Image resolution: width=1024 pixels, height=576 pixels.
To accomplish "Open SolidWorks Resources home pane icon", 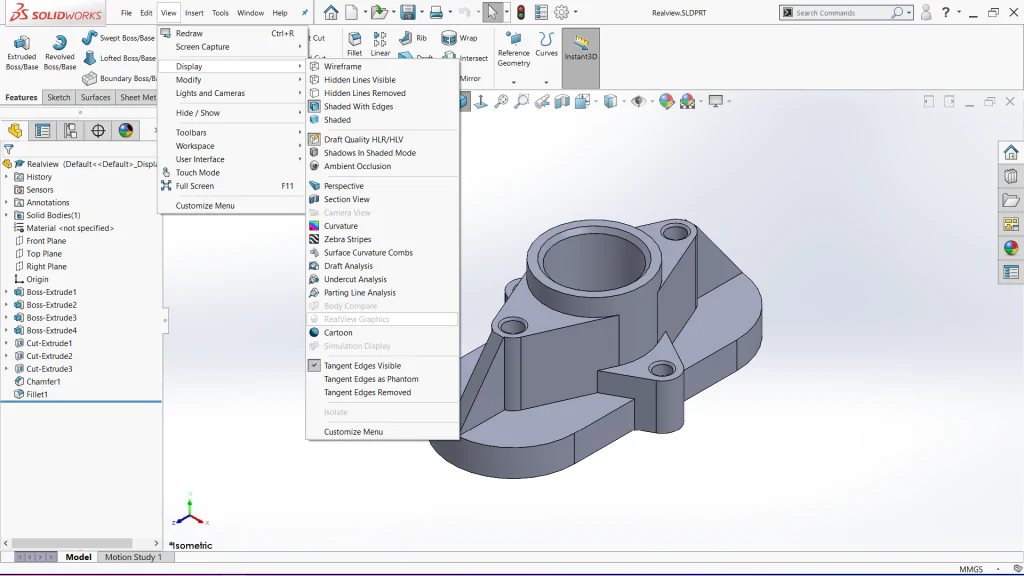I will pyautogui.click(x=1011, y=152).
